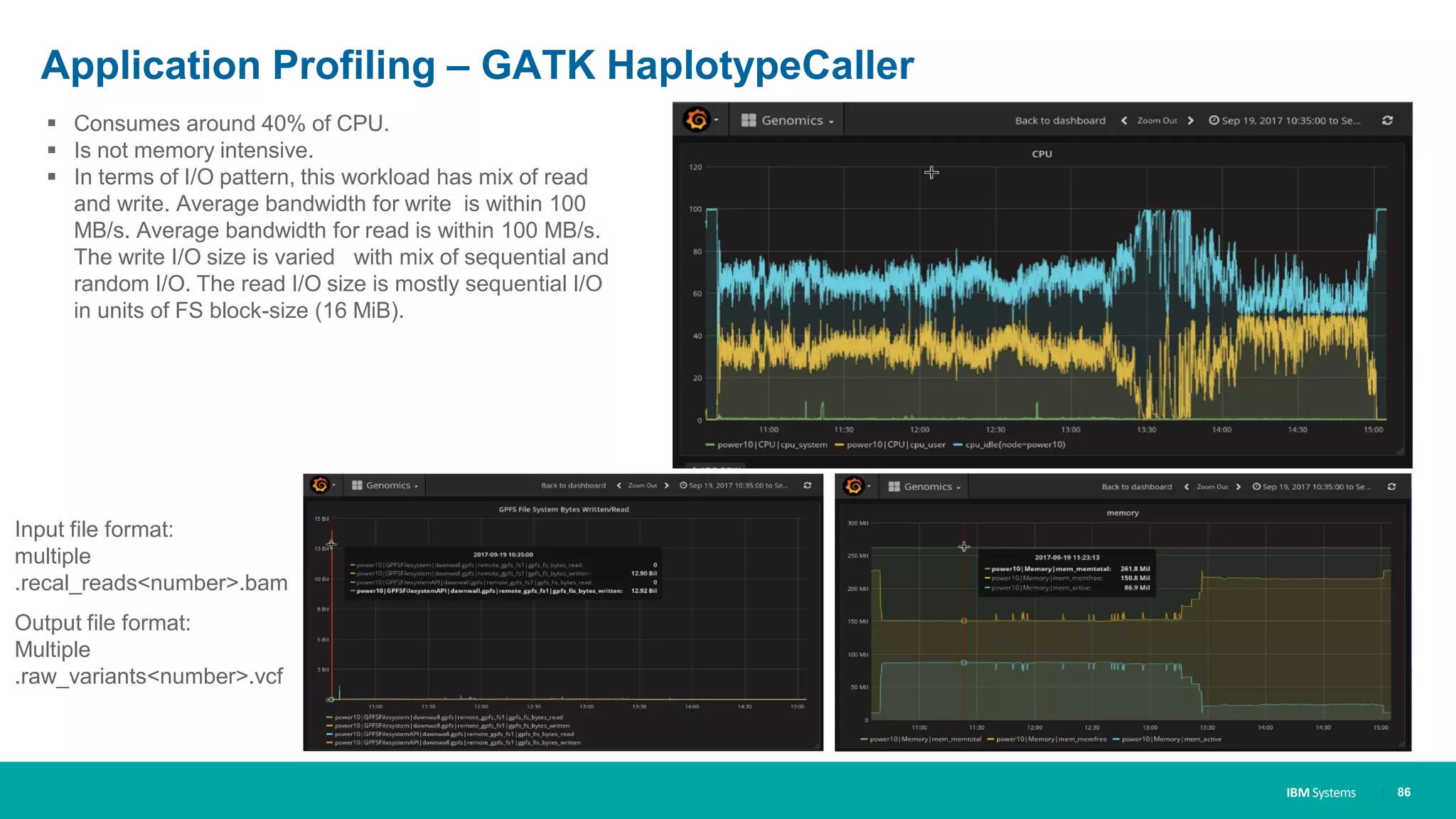The height and width of the screenshot is (819, 1456).
Task: Toggle power10|CPU|cpu_system legend series
Action: pos(766,445)
